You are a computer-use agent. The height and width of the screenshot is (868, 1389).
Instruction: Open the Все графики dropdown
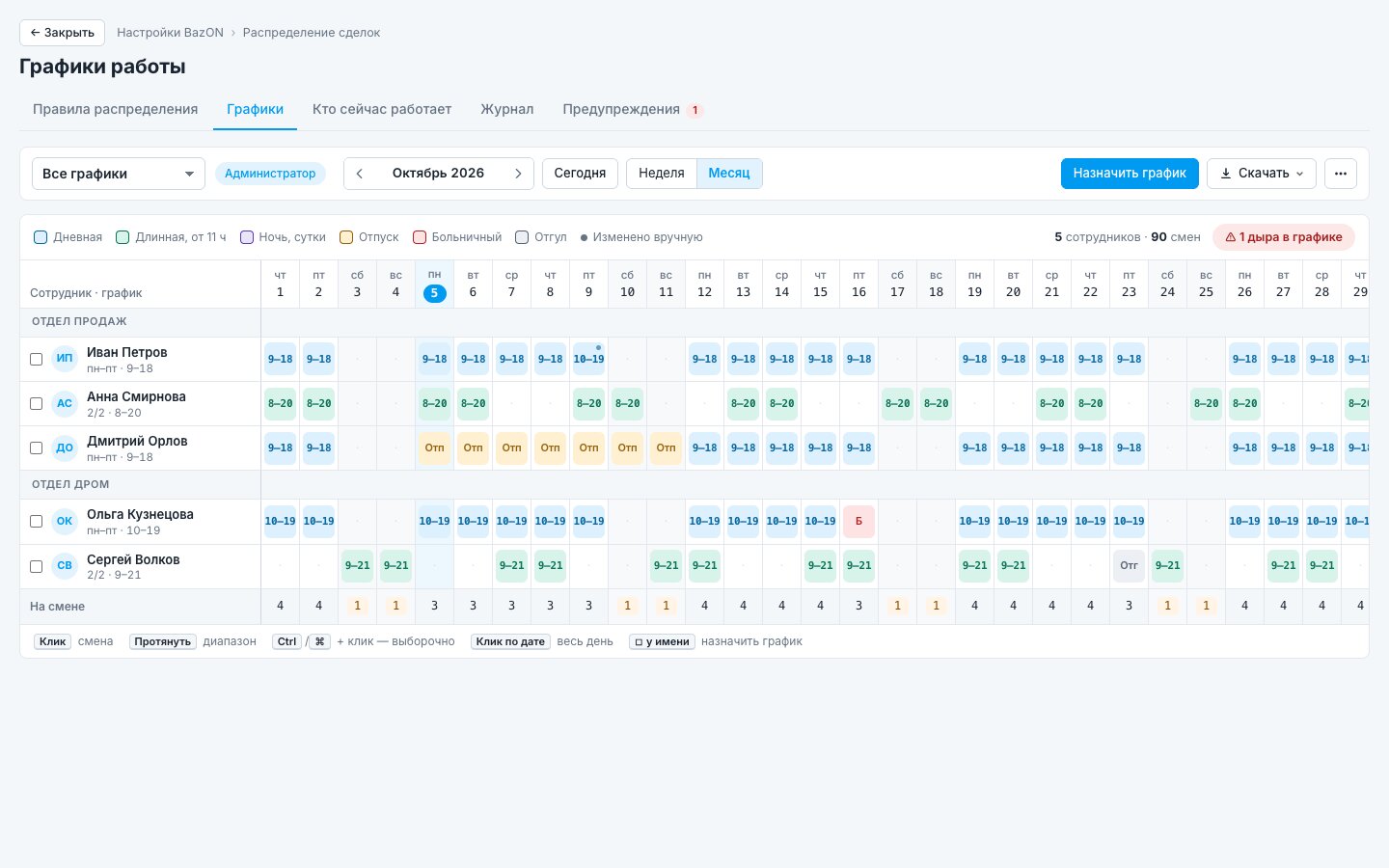[x=119, y=174]
